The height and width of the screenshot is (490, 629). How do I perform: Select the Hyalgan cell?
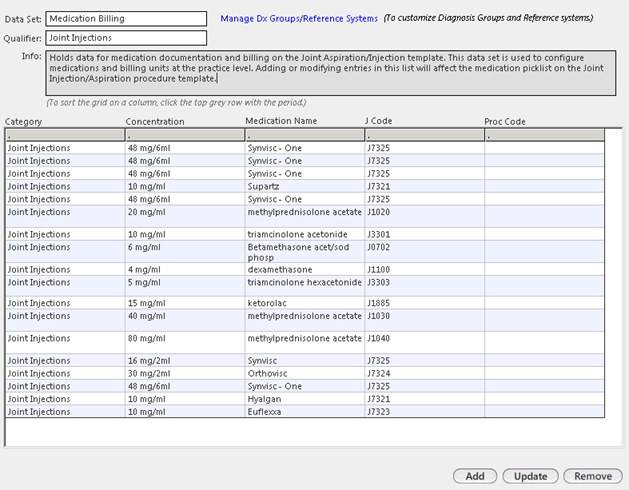click(305, 399)
